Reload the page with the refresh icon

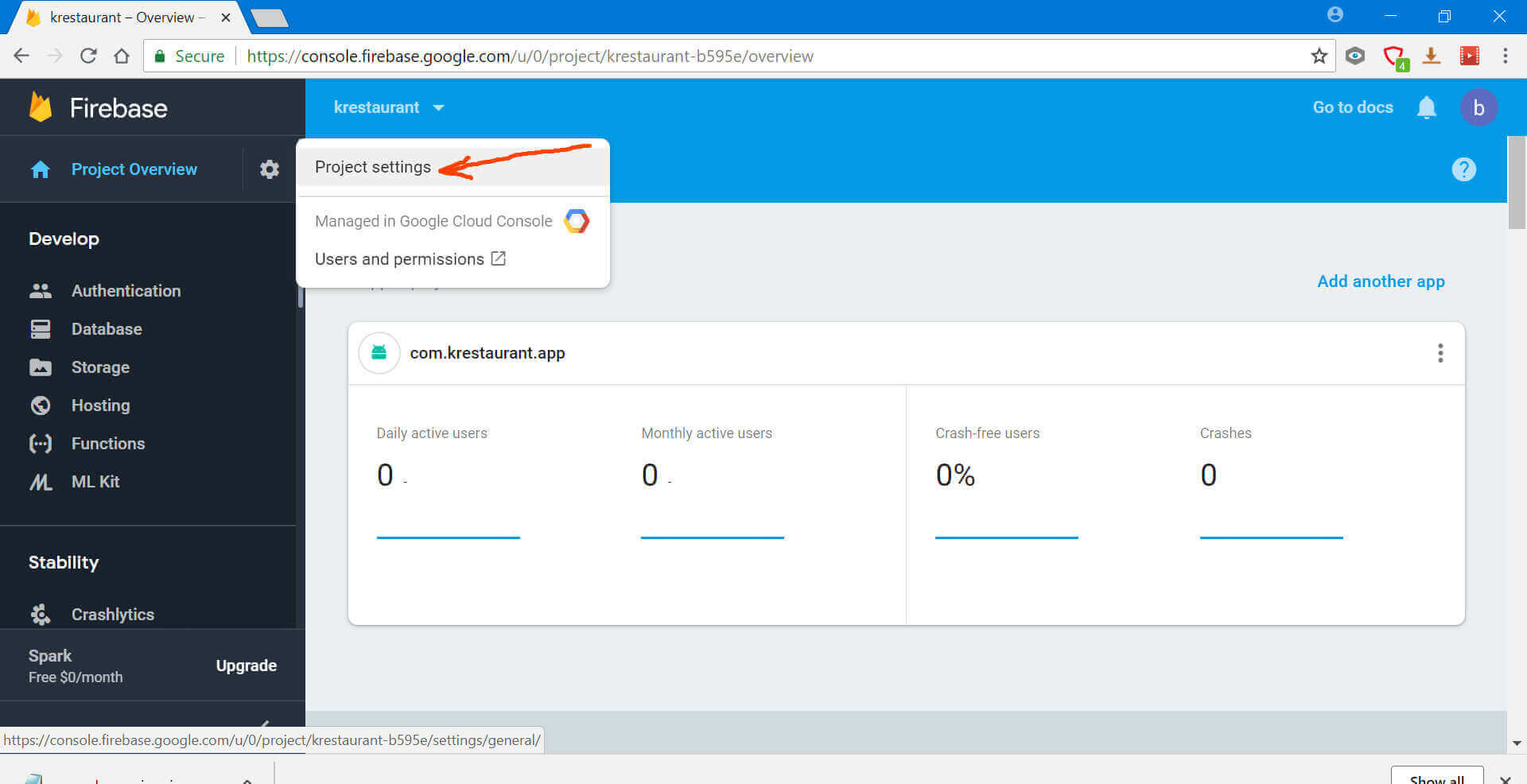click(x=88, y=56)
